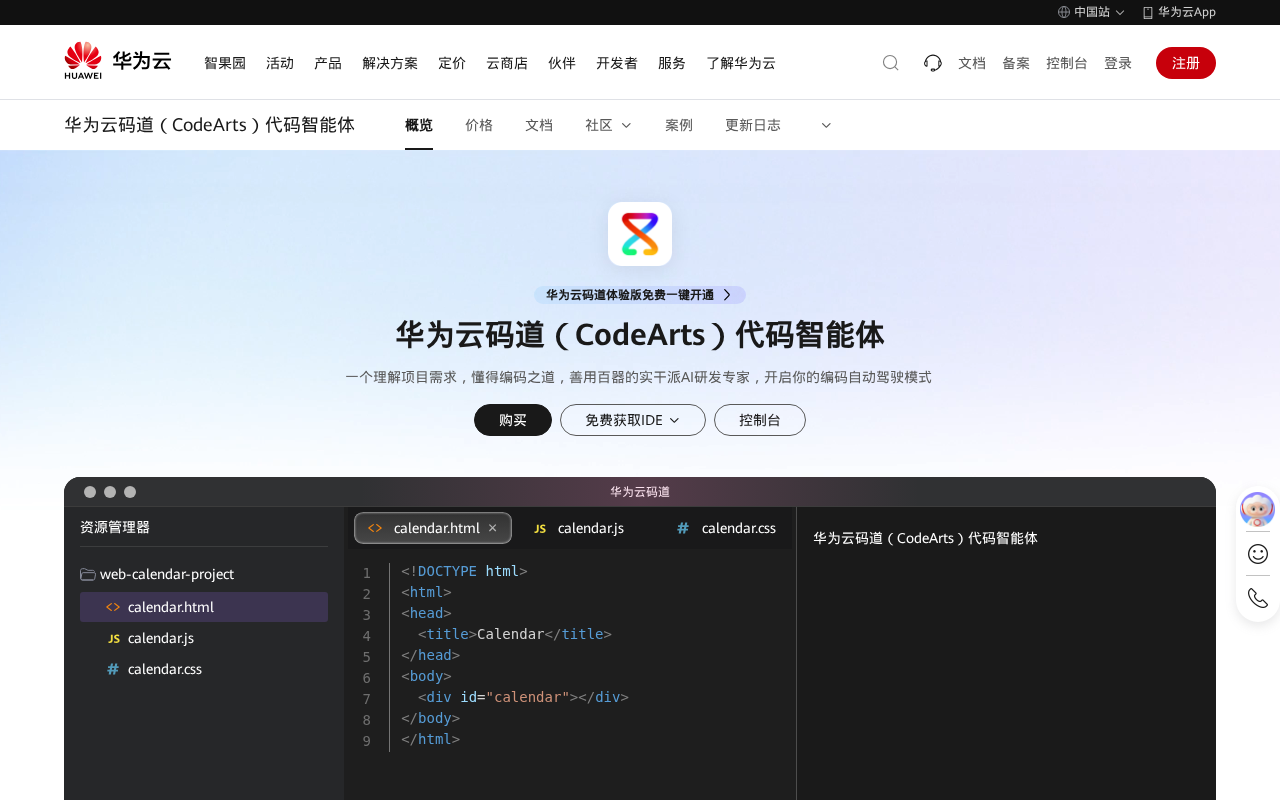Click the 华为云码道 window title text

tap(640, 492)
